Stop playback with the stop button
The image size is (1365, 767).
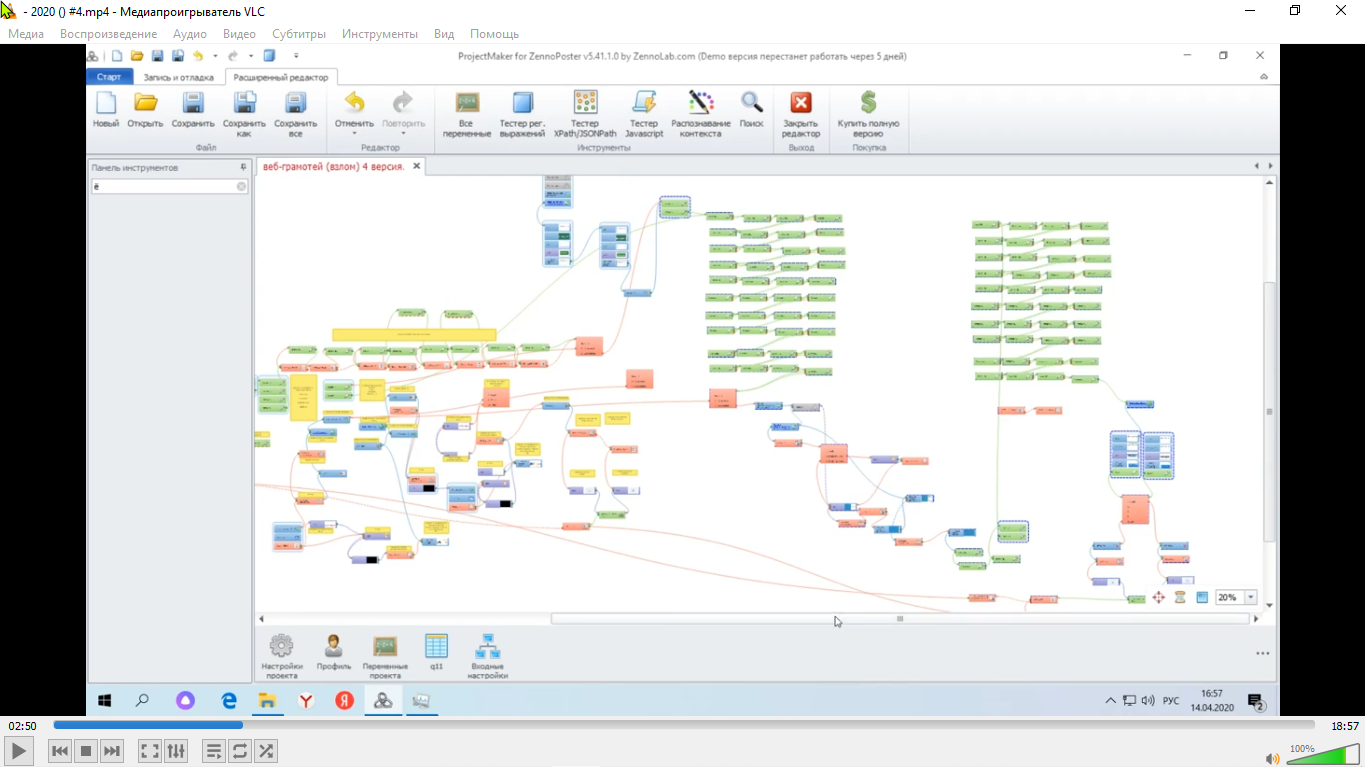86,751
